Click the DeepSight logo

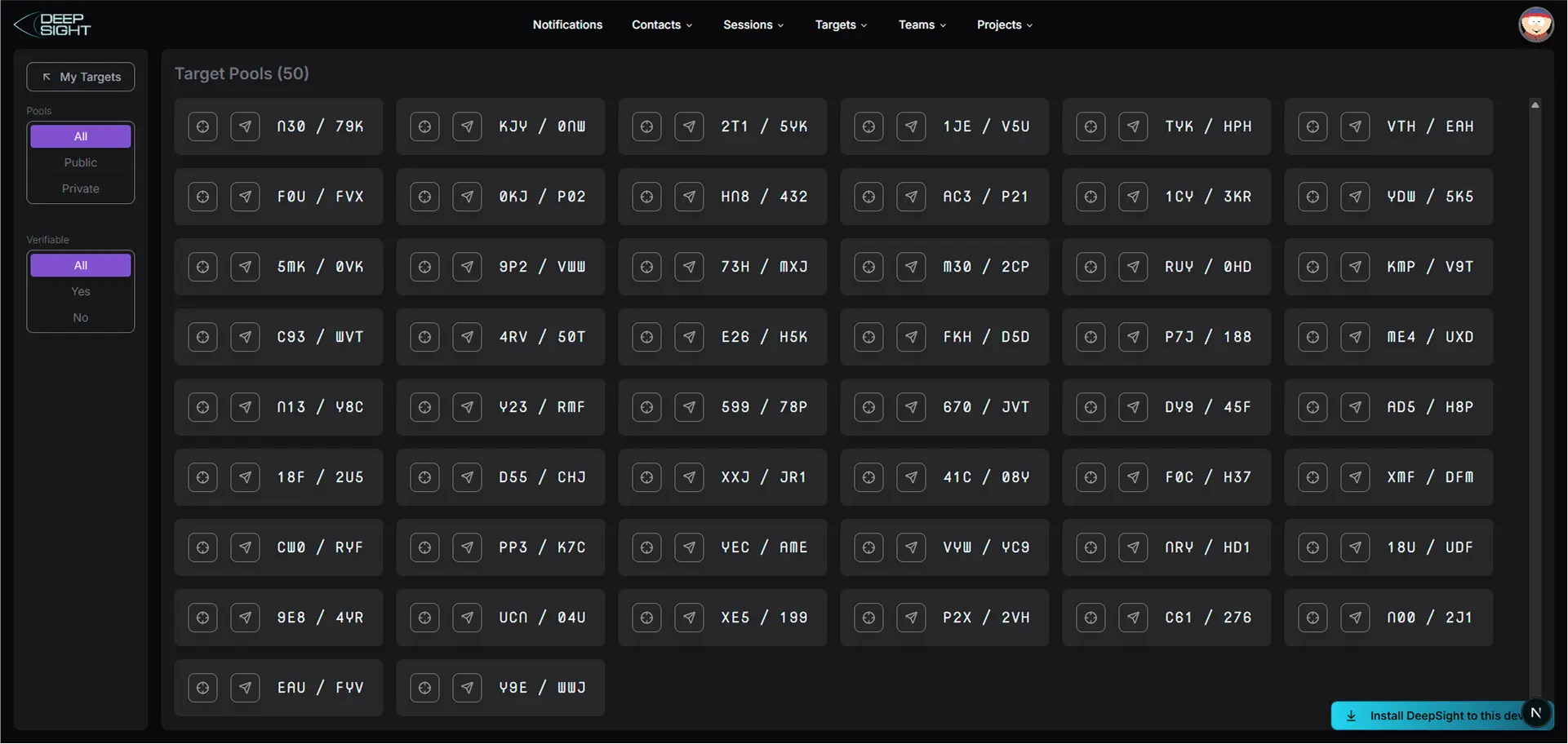(52, 24)
